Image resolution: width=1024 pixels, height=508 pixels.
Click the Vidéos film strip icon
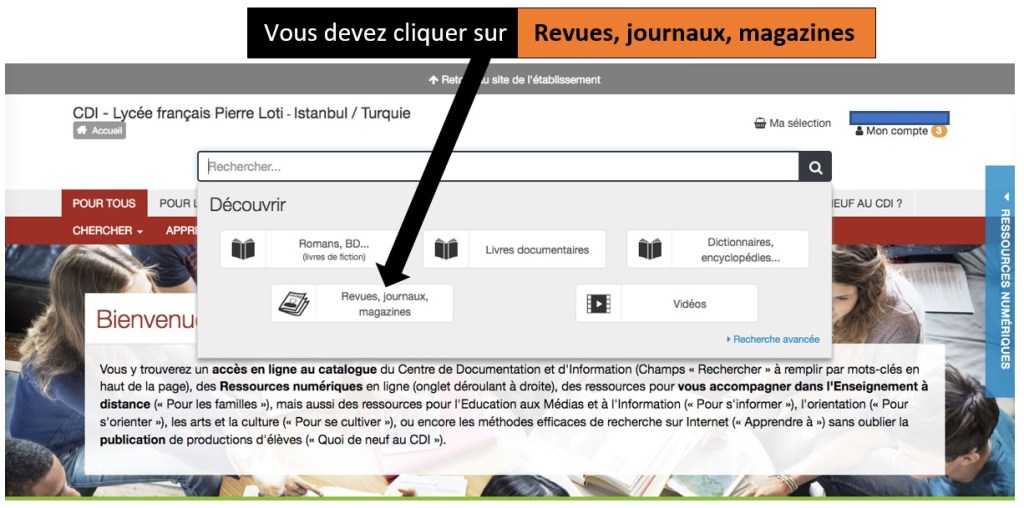click(598, 304)
